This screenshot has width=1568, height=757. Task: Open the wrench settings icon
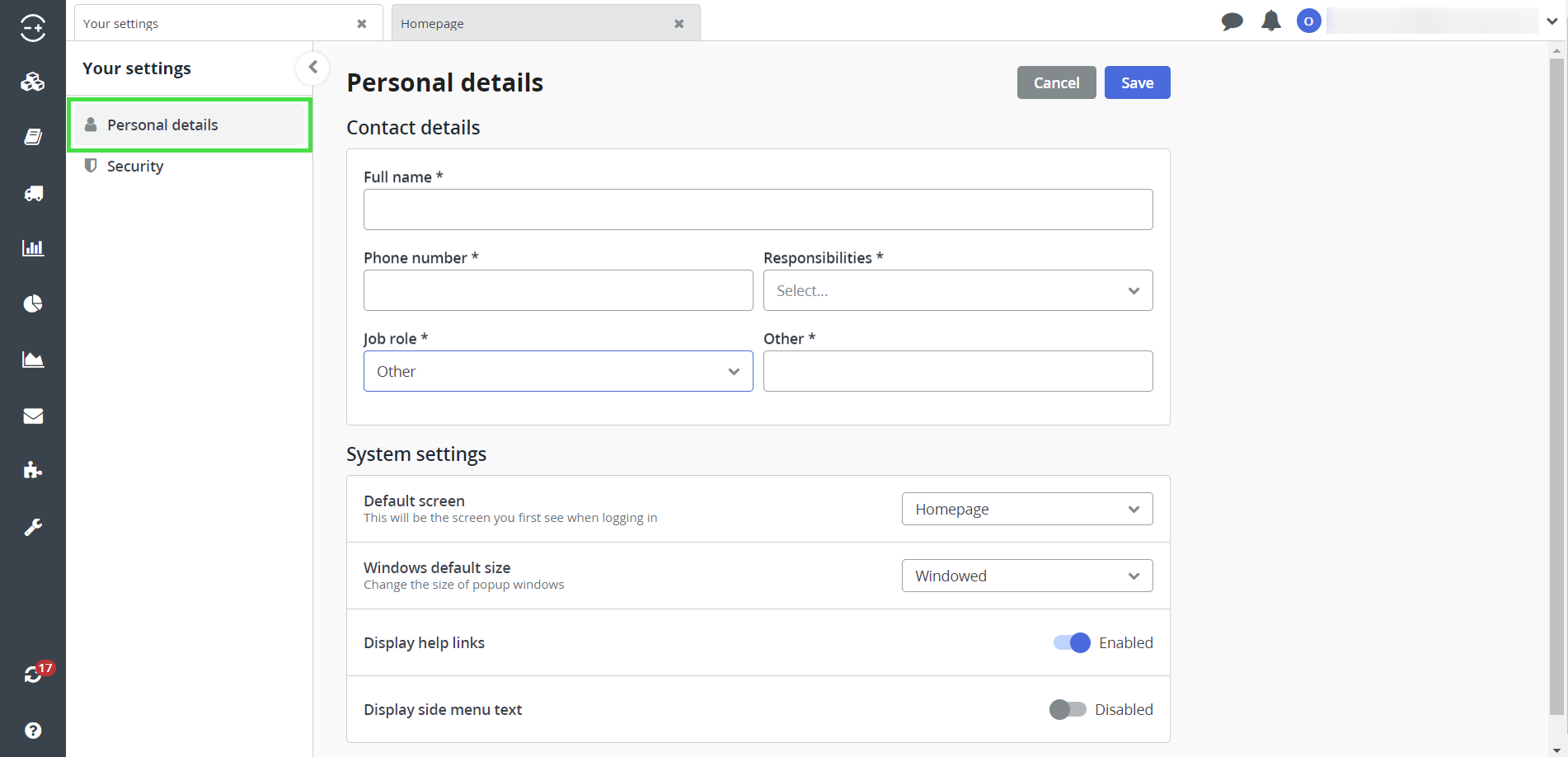coord(33,527)
